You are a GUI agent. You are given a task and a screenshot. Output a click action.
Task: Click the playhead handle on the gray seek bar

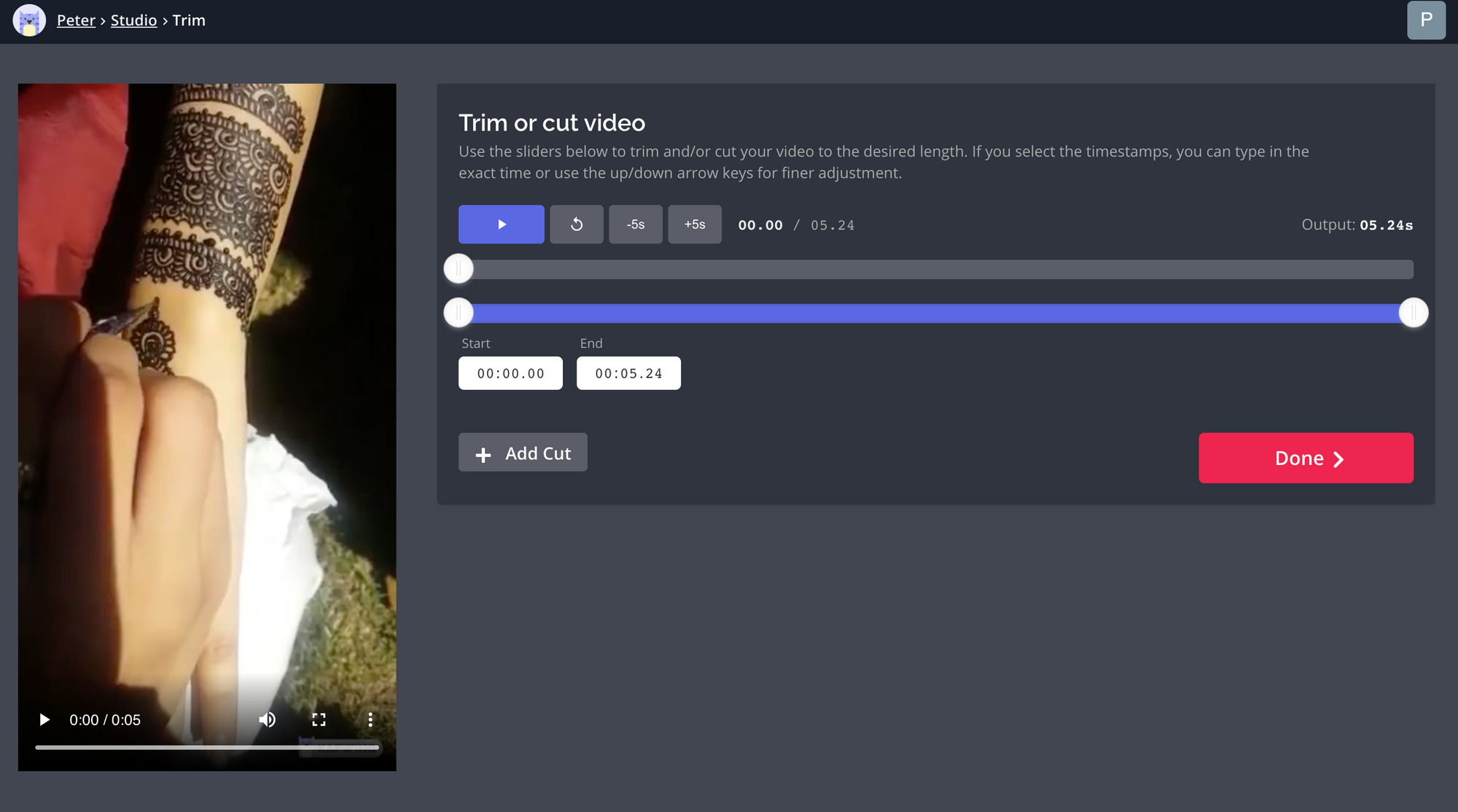pos(459,269)
